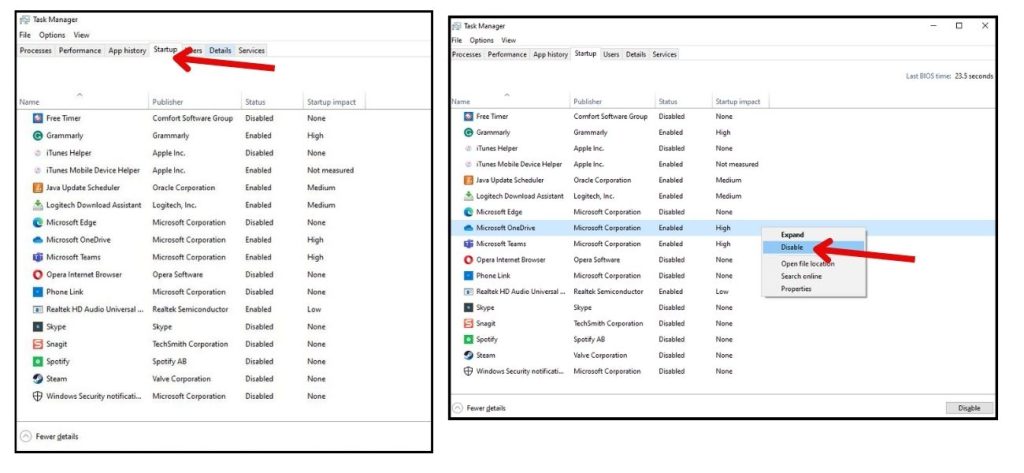Screen dimensions: 1024x473
Task: Click Java Update Scheduler icon in left window
Action: (38, 188)
